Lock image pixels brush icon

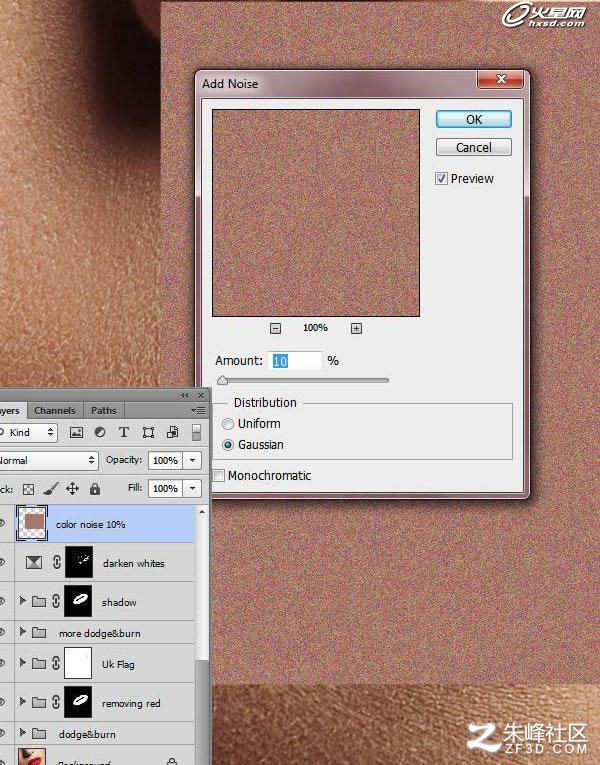tap(51, 488)
